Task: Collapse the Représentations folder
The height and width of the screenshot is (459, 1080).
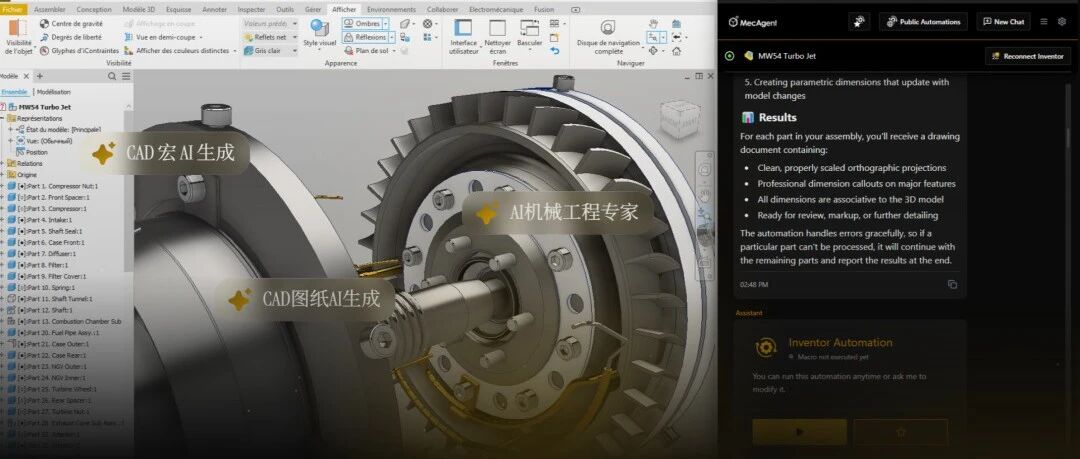Action: point(3,119)
